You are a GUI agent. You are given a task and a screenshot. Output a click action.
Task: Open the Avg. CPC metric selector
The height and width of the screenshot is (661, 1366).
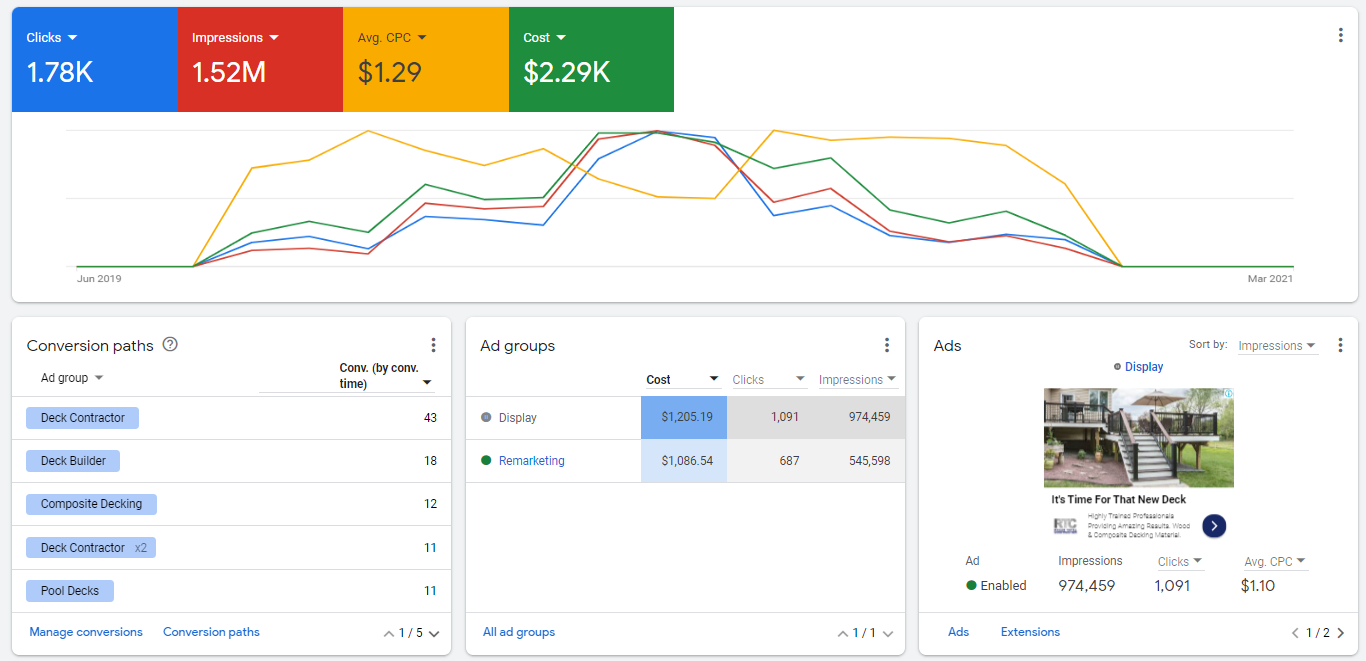[421, 38]
